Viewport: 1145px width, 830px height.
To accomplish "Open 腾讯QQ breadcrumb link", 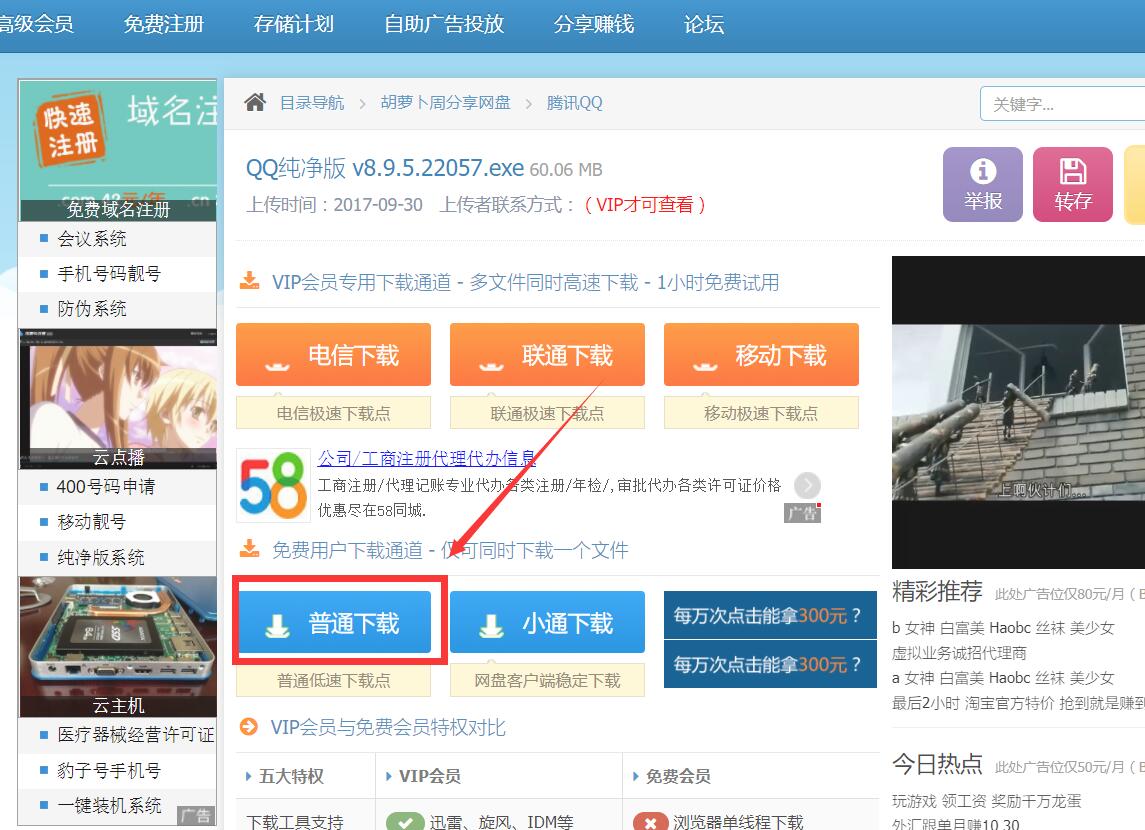I will click(x=575, y=102).
